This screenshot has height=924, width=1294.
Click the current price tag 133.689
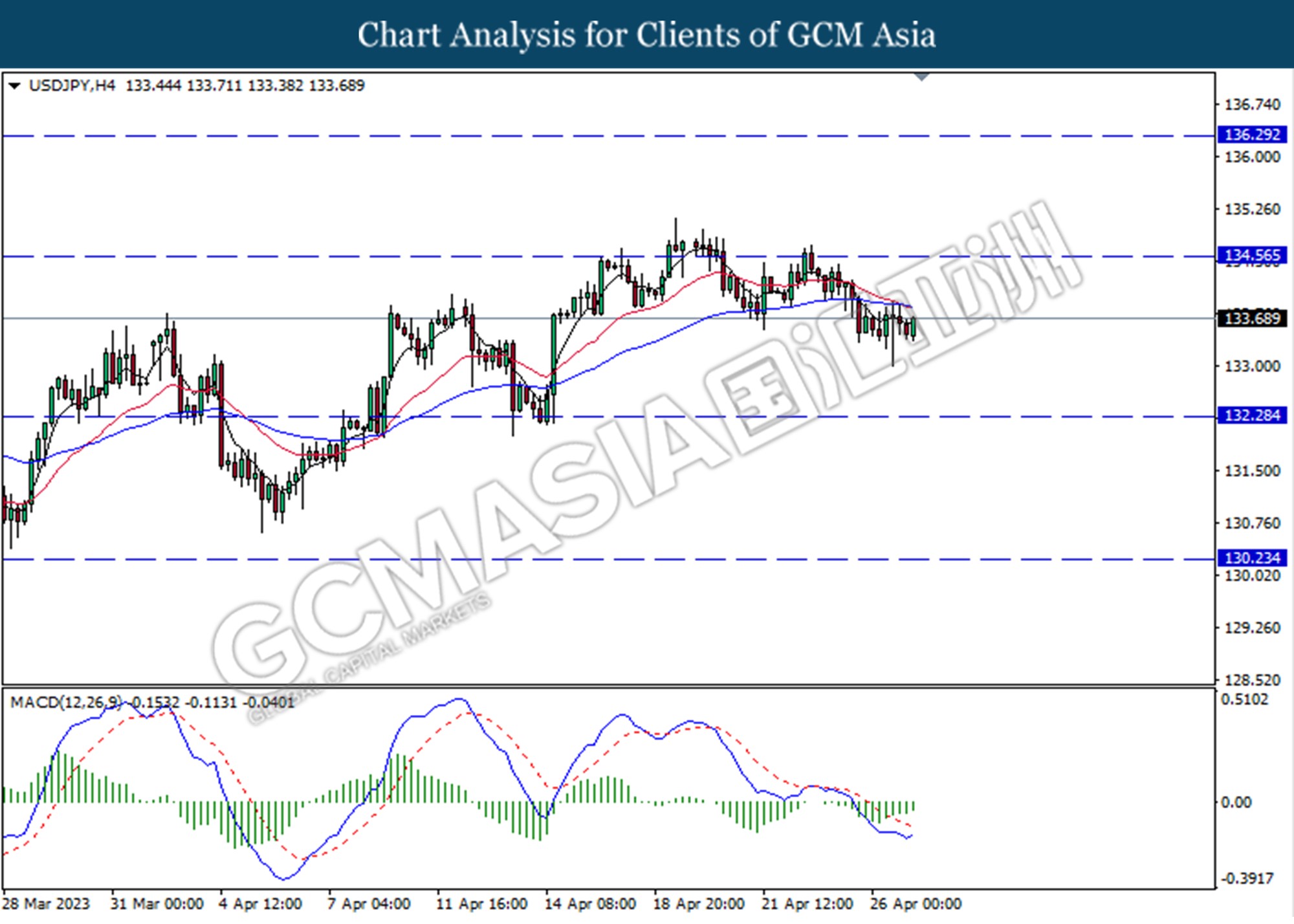1252,318
